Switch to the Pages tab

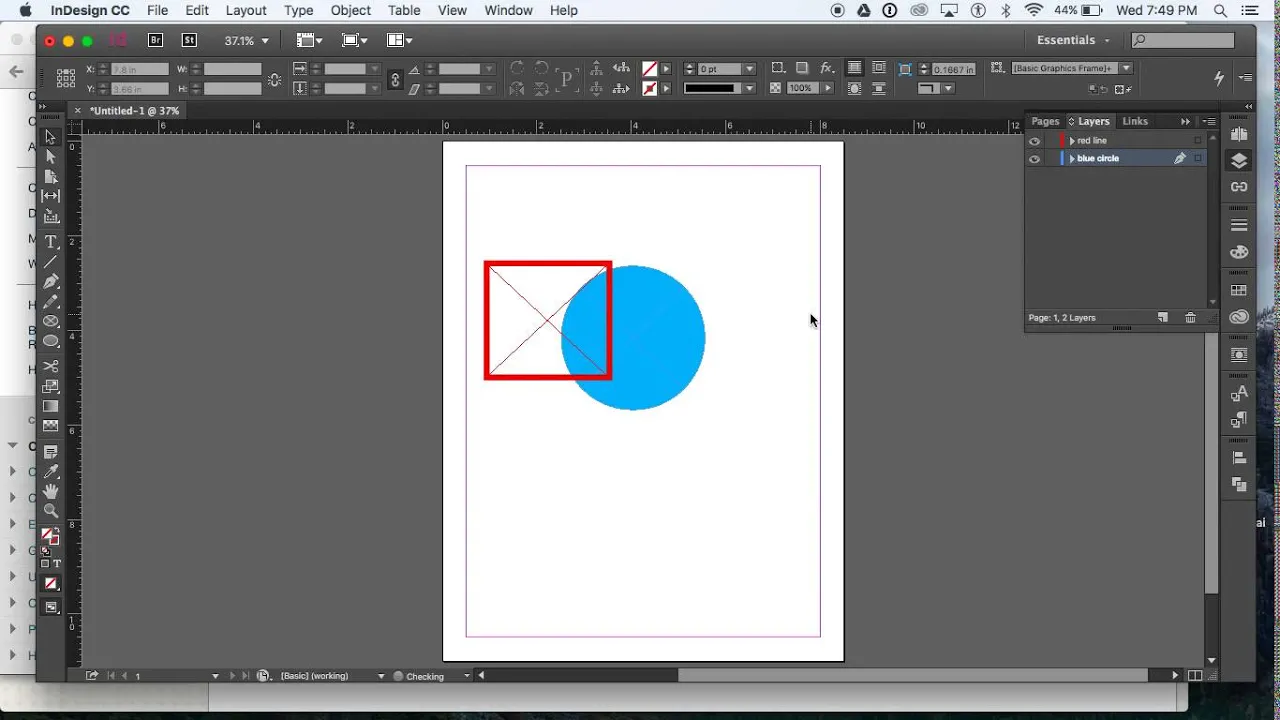tap(1045, 121)
